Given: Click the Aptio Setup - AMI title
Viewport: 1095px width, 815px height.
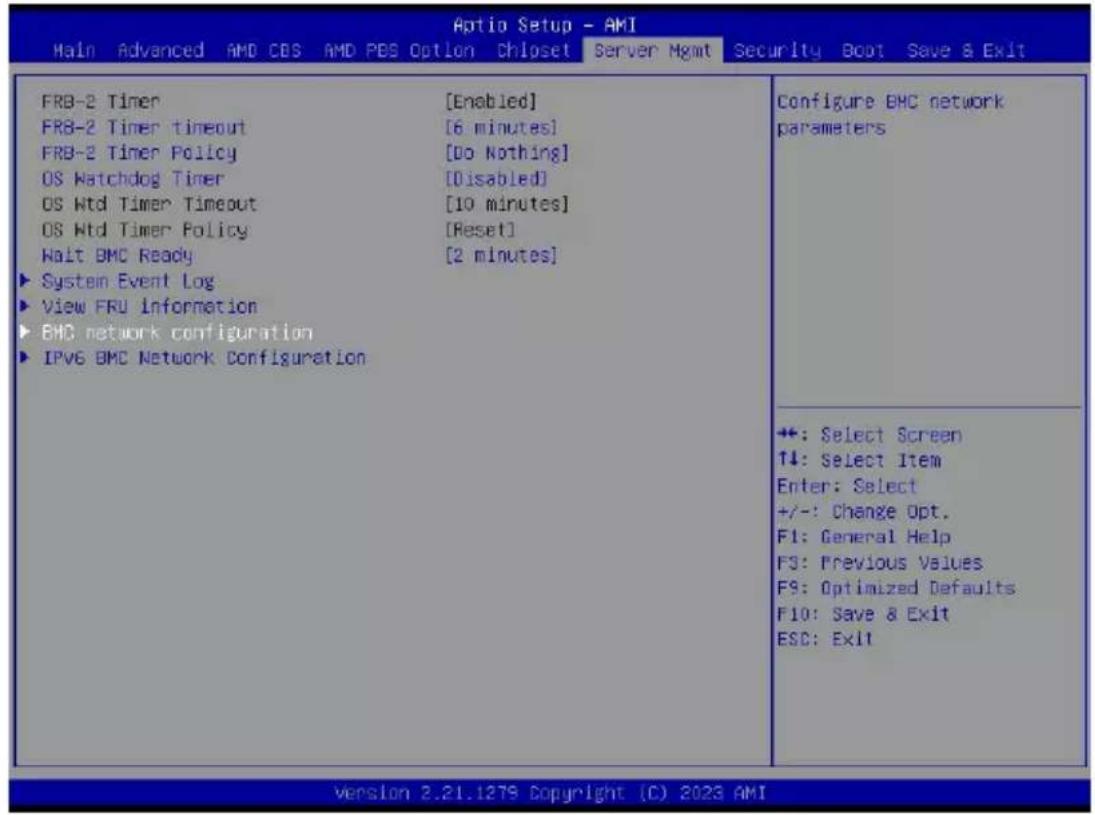Looking at the screenshot, I should (545, 26).
